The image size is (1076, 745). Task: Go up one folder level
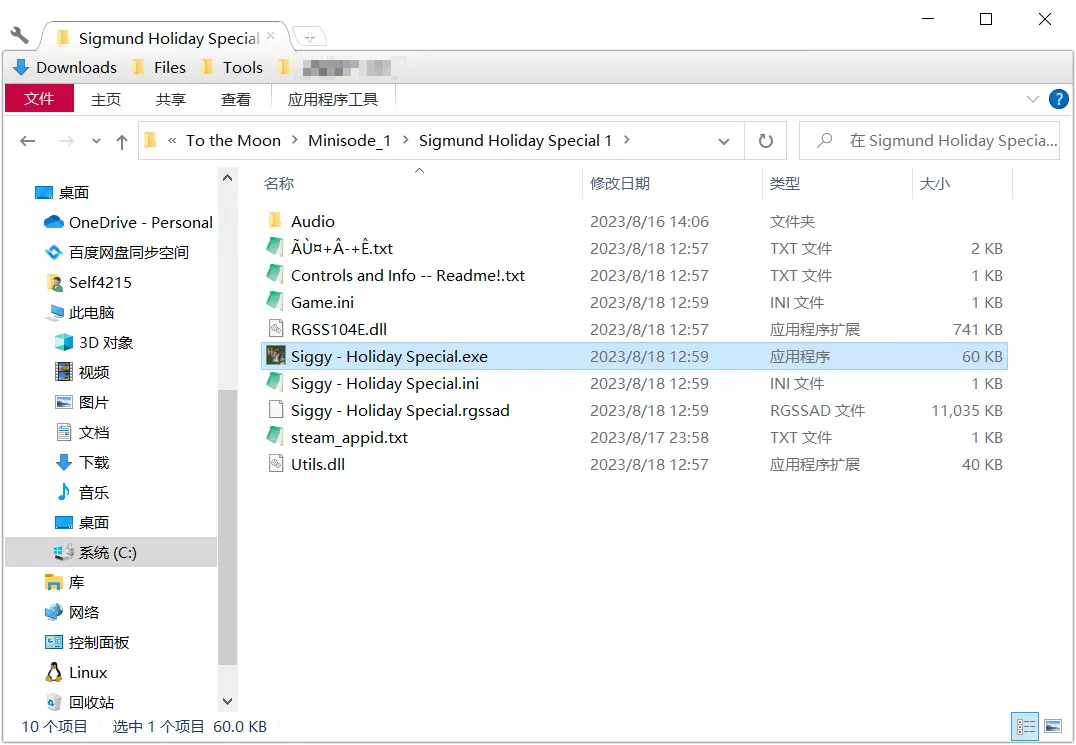[122, 141]
